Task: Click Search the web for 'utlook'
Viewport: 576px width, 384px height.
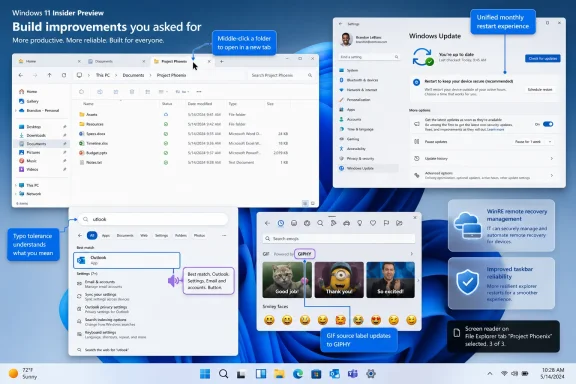Action: click(x=107, y=350)
